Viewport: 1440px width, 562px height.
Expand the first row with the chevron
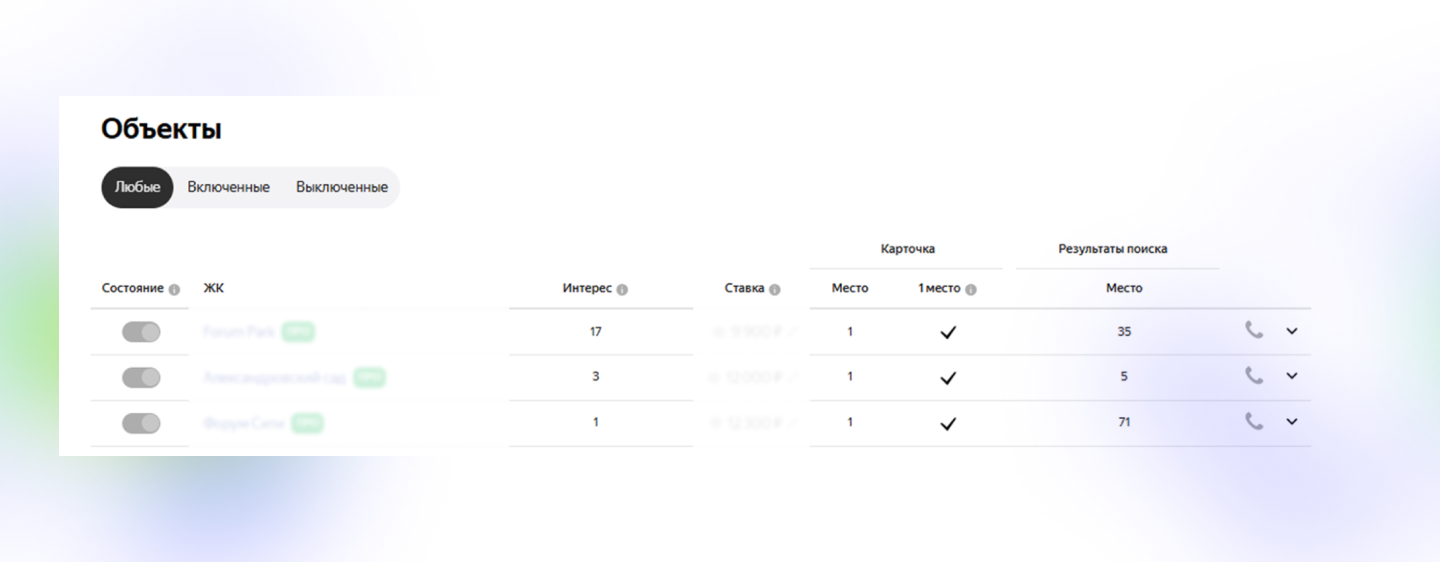click(x=1291, y=331)
